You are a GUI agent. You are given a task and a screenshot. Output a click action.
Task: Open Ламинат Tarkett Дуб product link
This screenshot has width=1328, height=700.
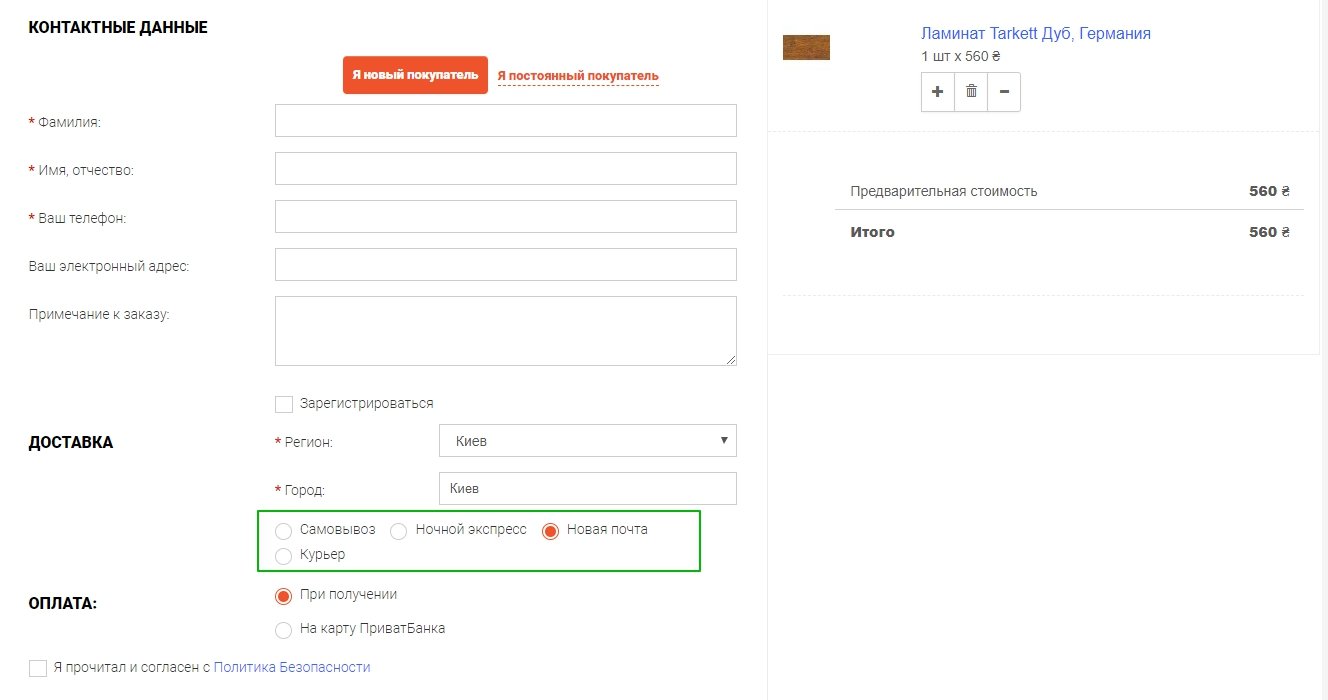(x=1035, y=34)
